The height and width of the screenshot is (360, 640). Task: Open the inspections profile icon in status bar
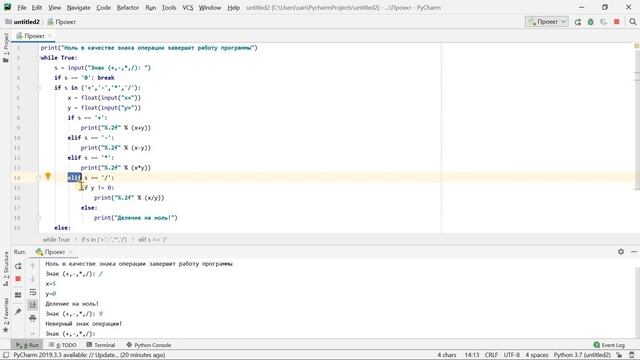[x=632, y=355]
